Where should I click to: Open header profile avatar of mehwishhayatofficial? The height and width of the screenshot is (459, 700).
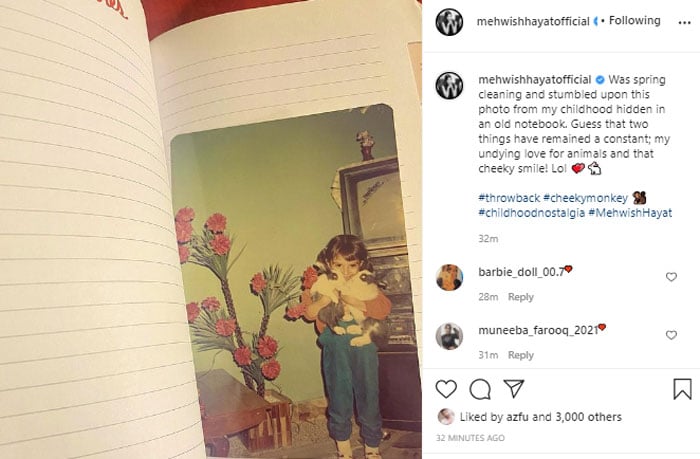(450, 21)
